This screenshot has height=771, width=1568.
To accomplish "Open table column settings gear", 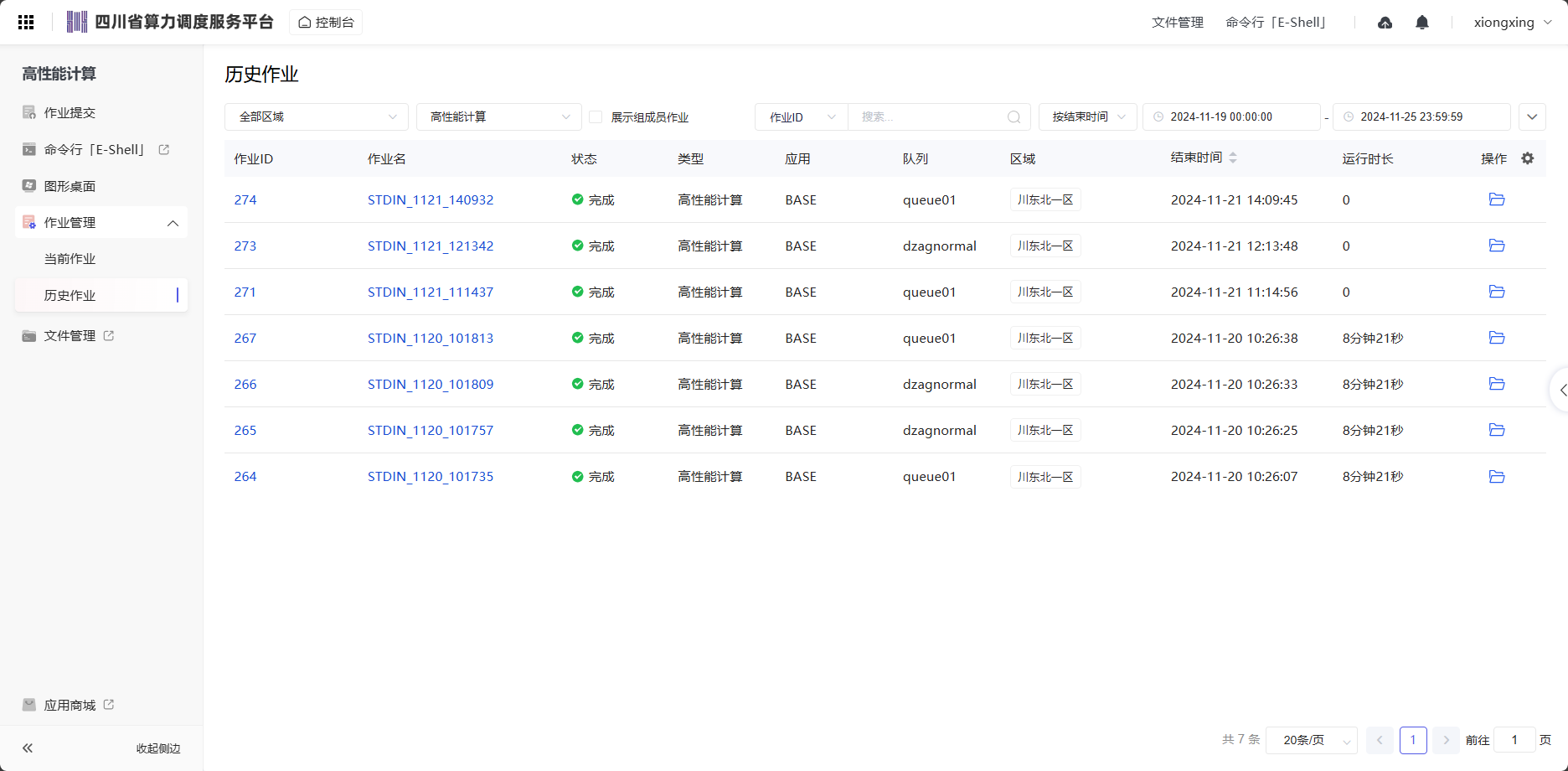I will pyautogui.click(x=1528, y=158).
